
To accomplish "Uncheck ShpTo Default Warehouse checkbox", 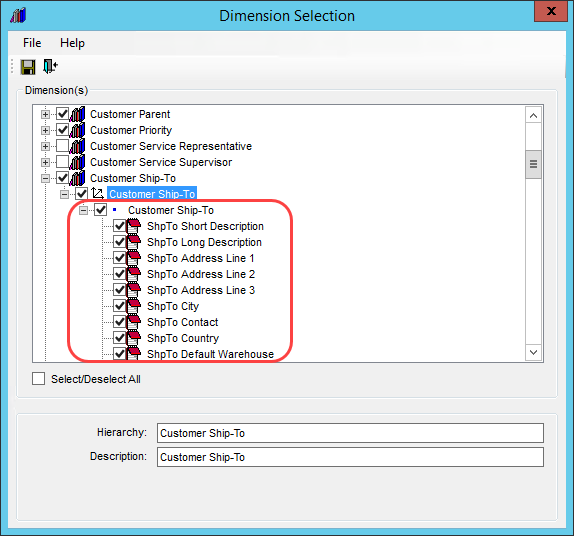I will (x=119, y=354).
